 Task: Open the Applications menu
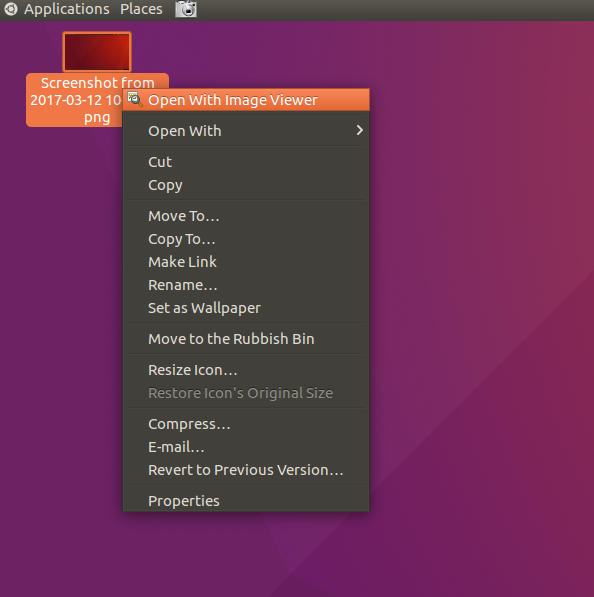click(67, 9)
